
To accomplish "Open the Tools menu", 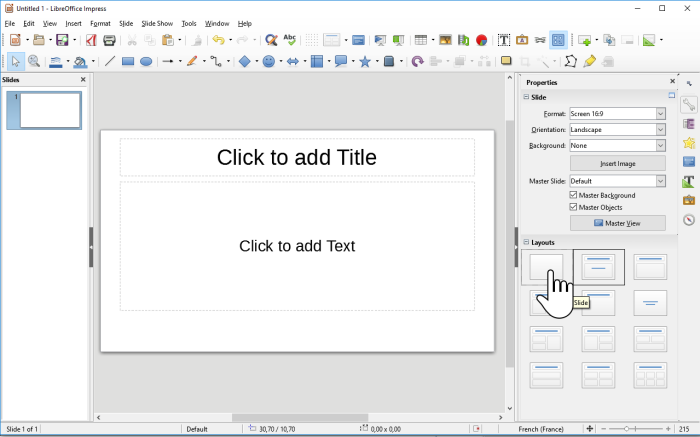I will 189,23.
